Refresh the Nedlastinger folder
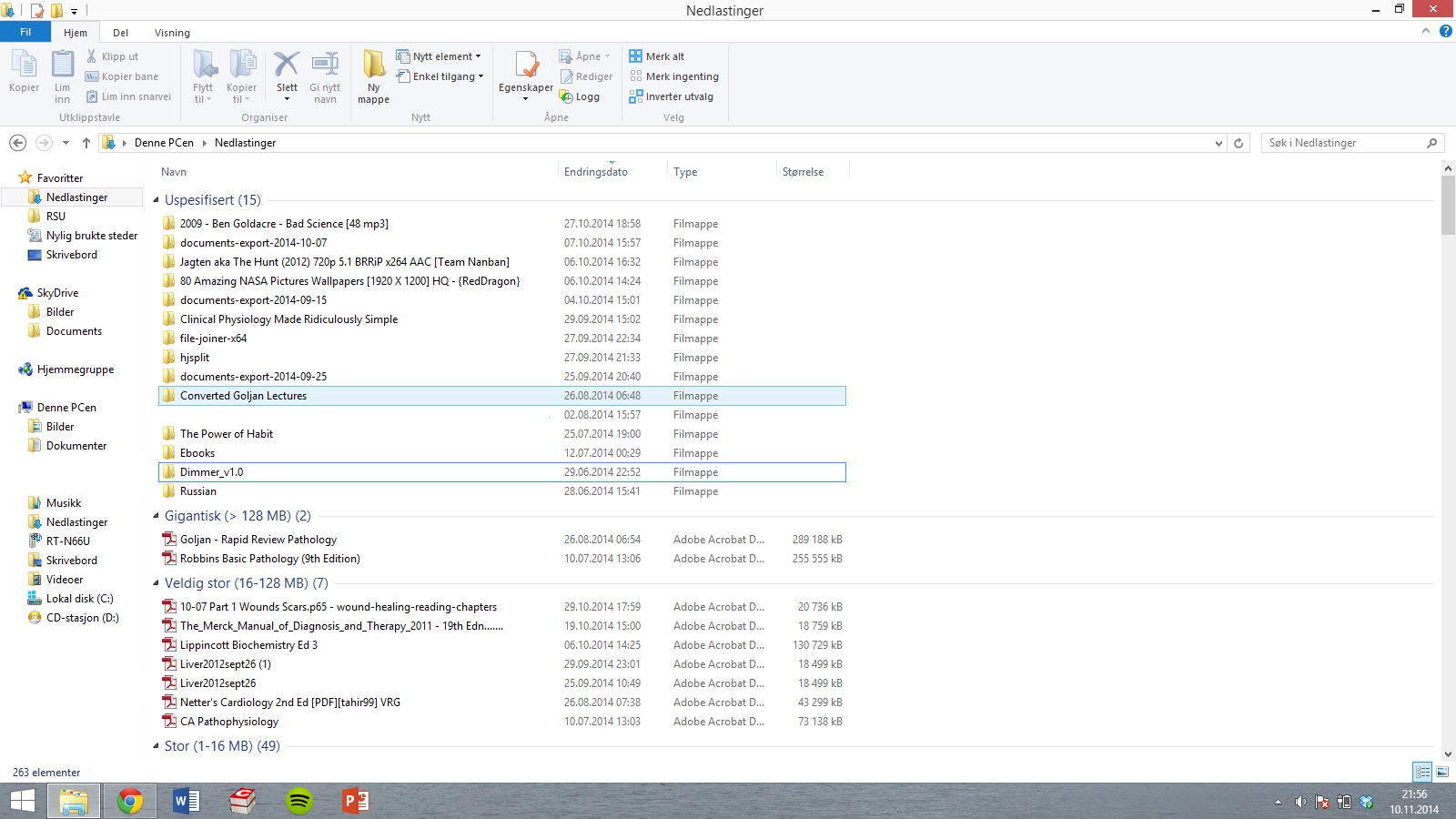The width and height of the screenshot is (1456, 819). click(x=1238, y=143)
